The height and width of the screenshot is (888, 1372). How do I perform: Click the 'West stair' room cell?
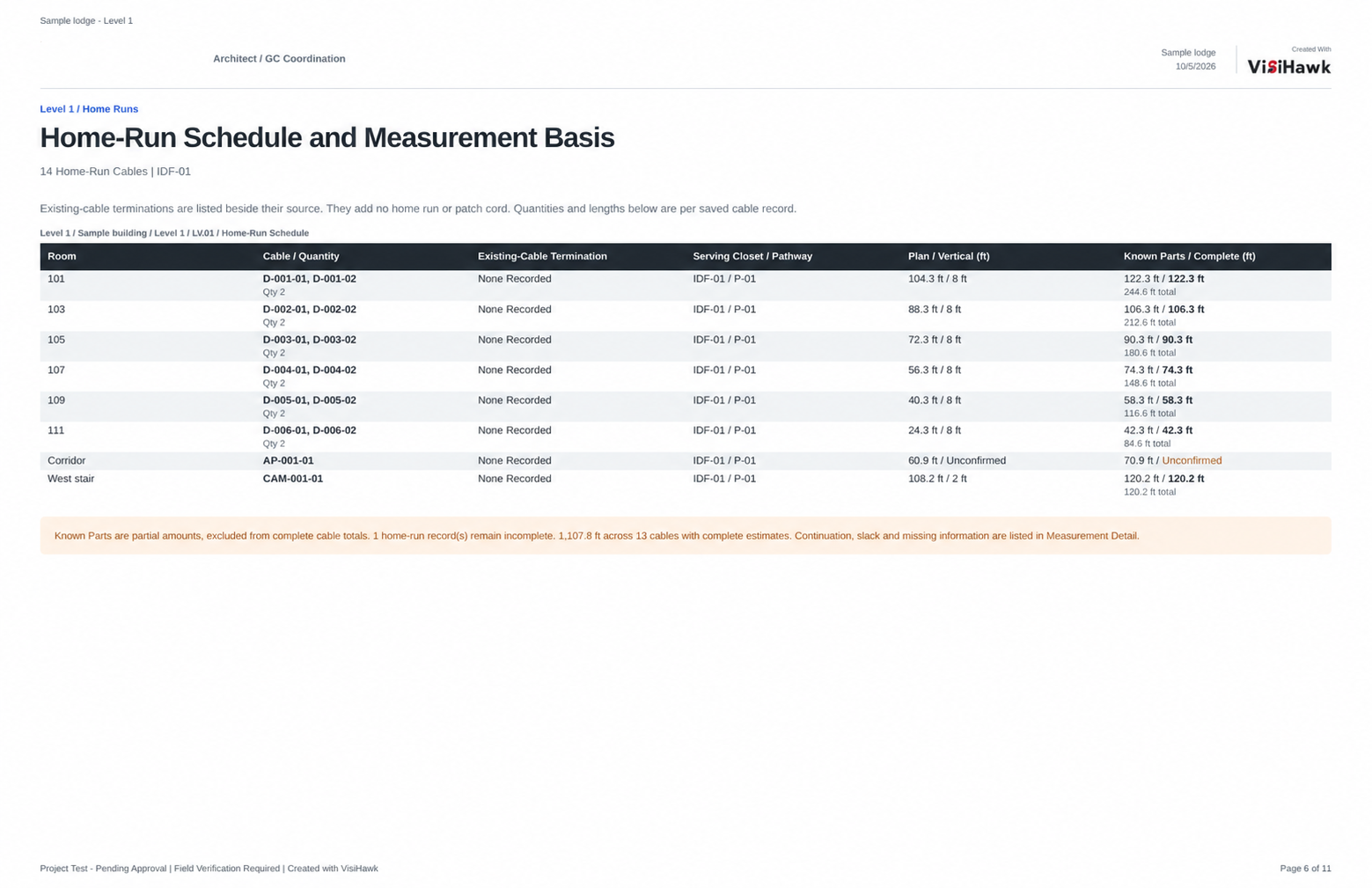pos(70,479)
